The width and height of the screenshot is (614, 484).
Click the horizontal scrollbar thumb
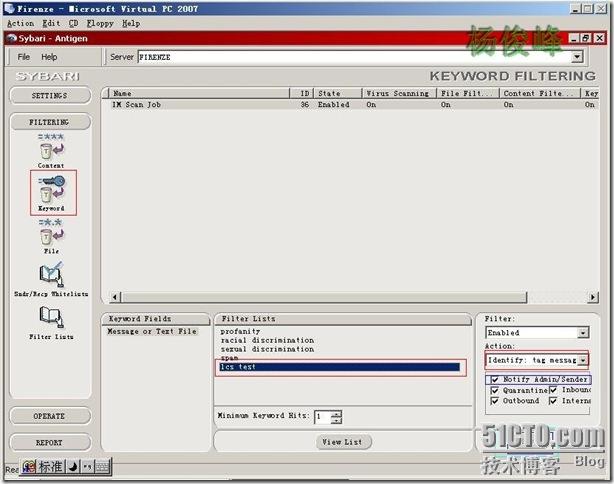[x=323, y=297]
